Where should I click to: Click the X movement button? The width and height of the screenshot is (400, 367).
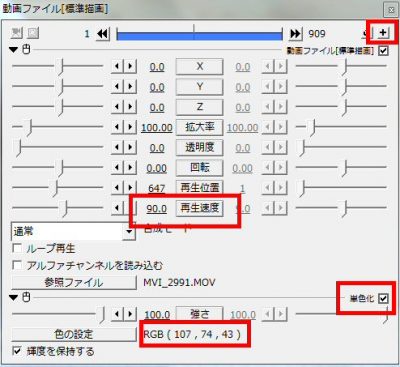click(x=199, y=67)
